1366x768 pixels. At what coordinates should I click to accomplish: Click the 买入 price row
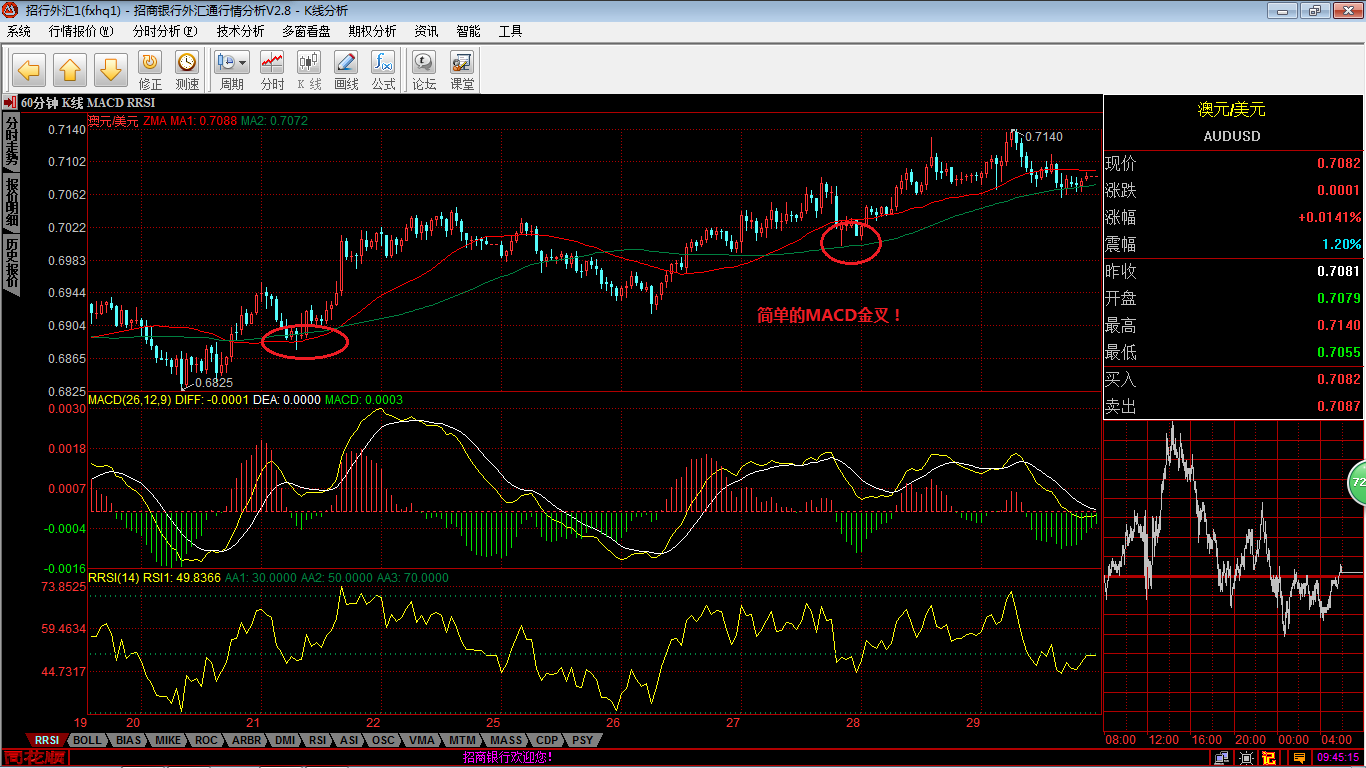1233,379
